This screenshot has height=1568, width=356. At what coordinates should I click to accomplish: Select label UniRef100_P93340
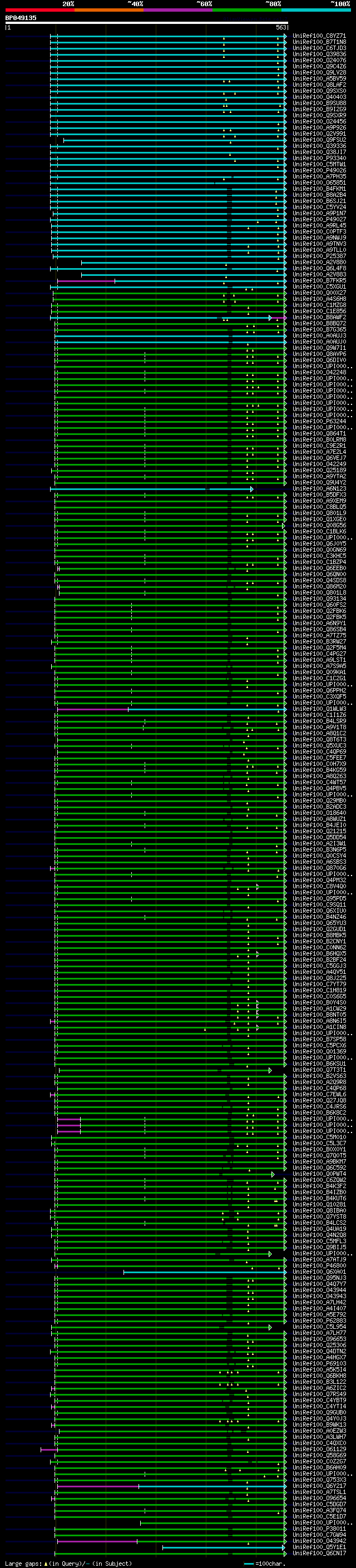click(x=319, y=159)
